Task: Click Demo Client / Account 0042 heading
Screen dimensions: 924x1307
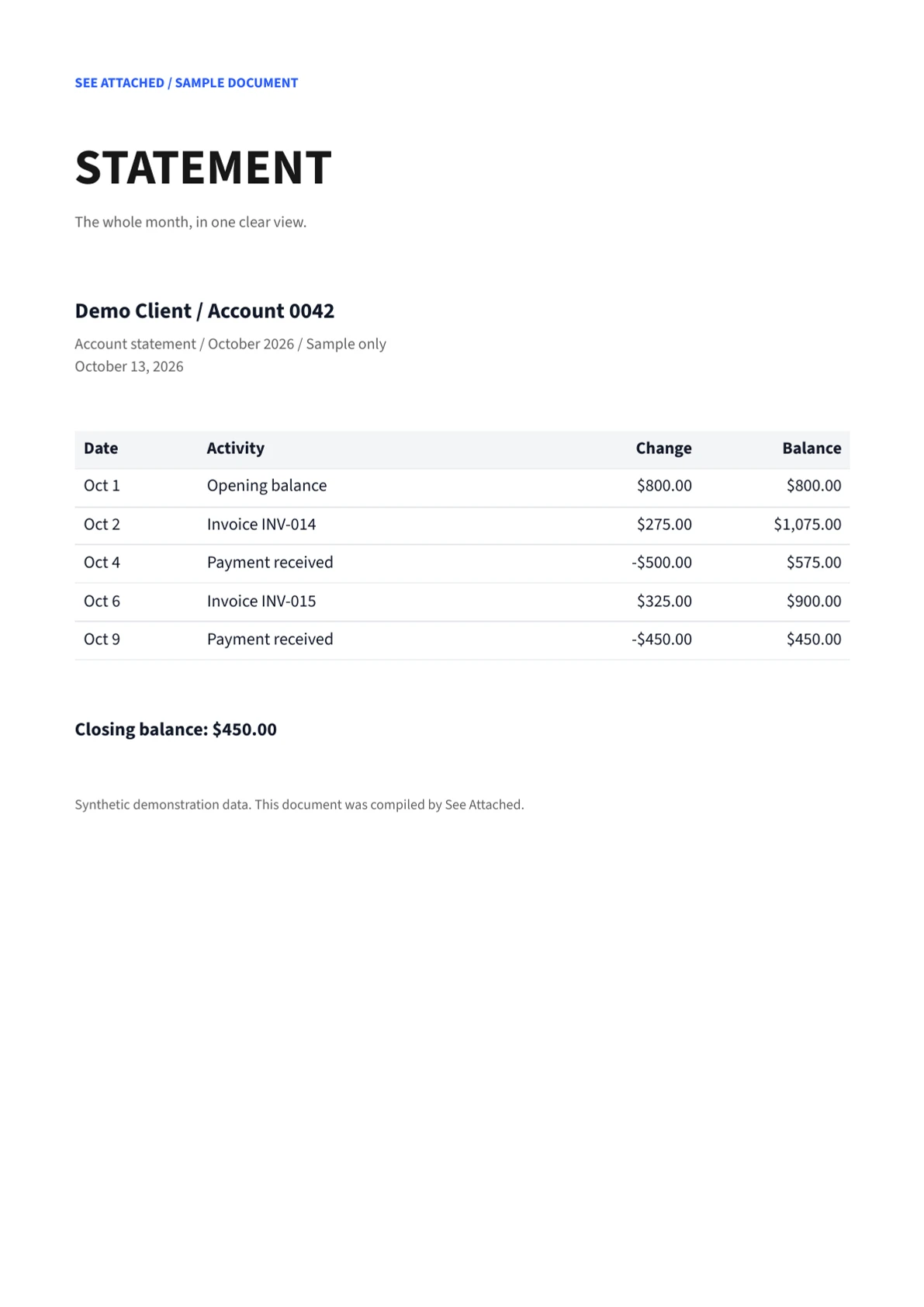Action: click(x=205, y=310)
